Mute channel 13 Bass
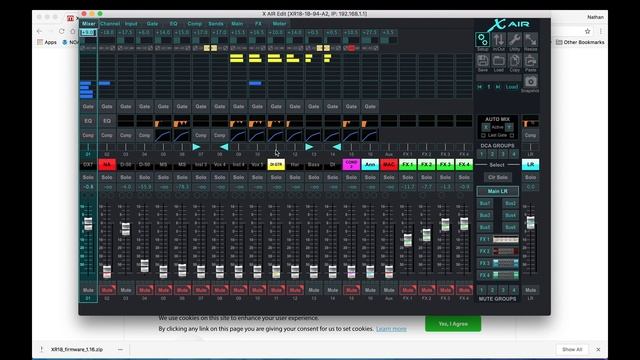The image size is (640, 360). (x=313, y=290)
